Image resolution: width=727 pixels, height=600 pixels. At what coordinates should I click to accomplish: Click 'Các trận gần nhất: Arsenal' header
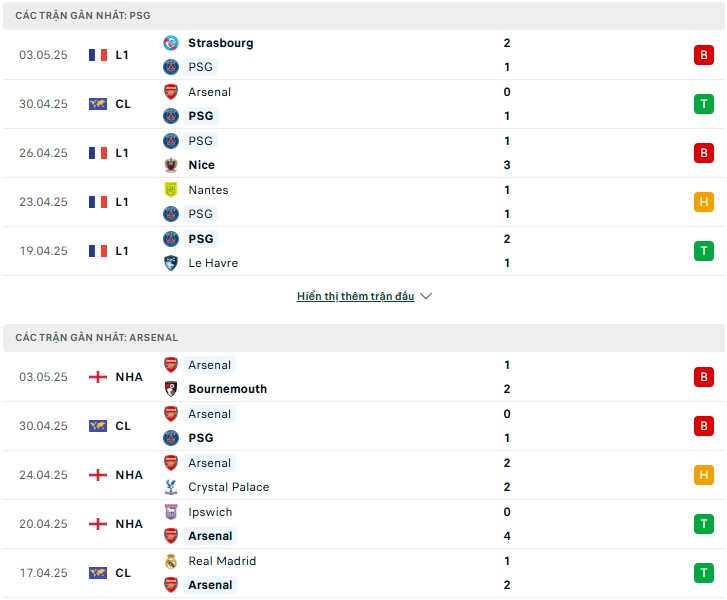click(96, 338)
